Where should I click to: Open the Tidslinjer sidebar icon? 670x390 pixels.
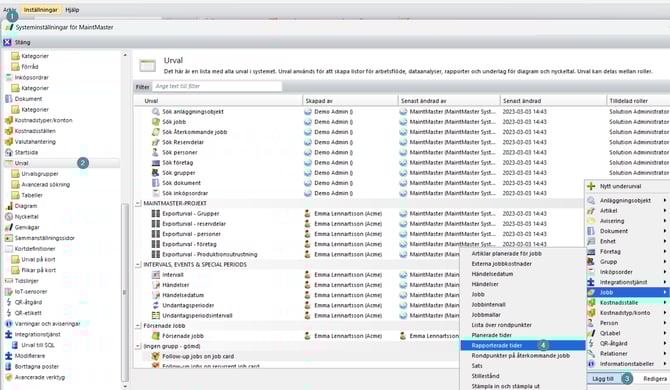pos(8,281)
